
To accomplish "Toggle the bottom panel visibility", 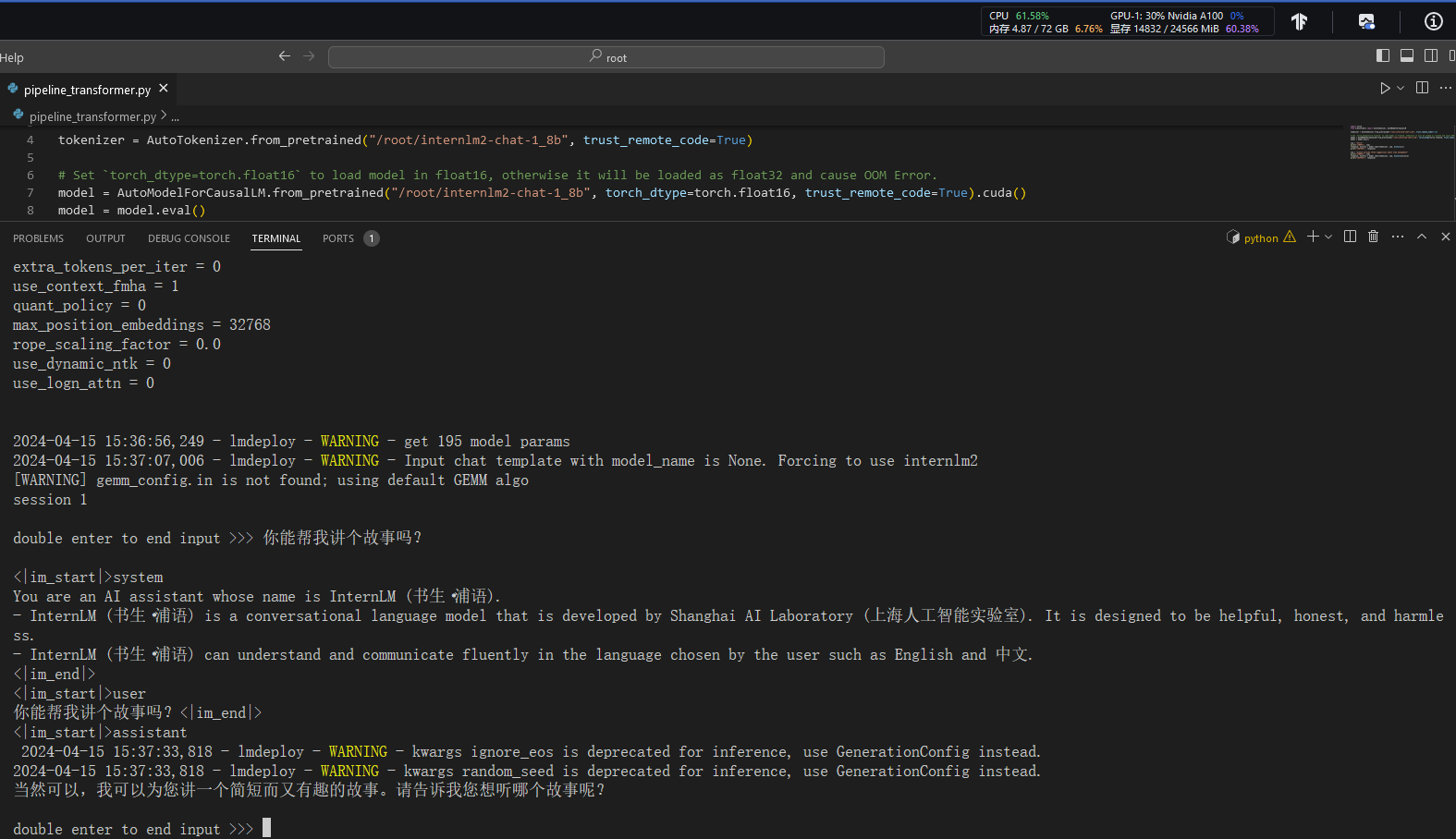I will (x=1407, y=55).
